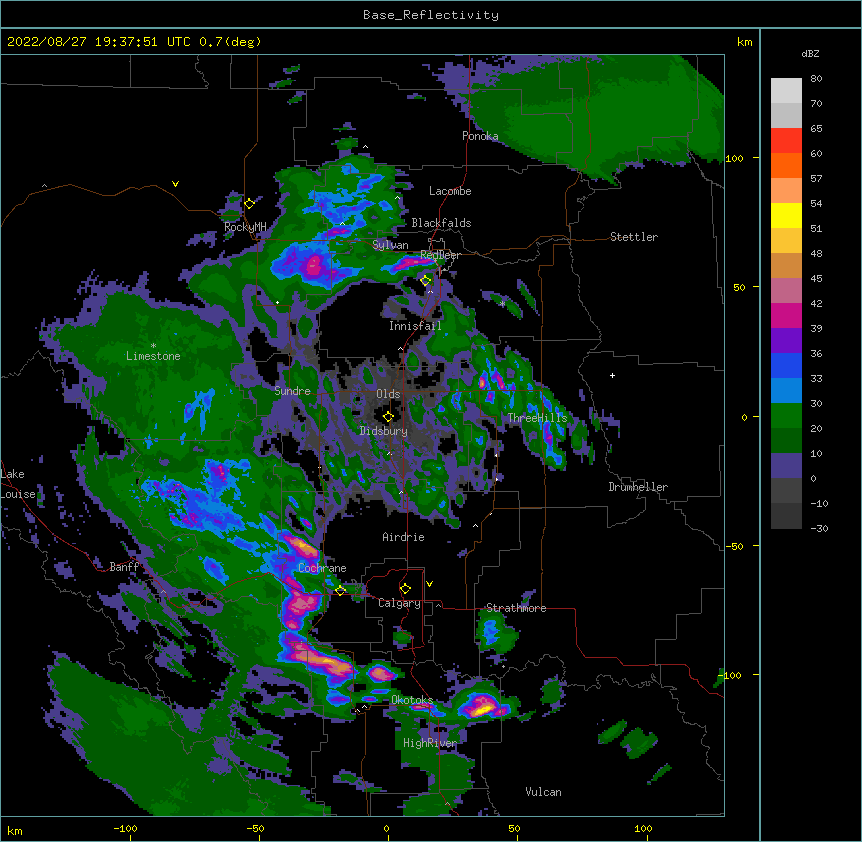The width and height of the screenshot is (862, 842).
Task: Click the ThreeHills town label
Action: click(537, 418)
